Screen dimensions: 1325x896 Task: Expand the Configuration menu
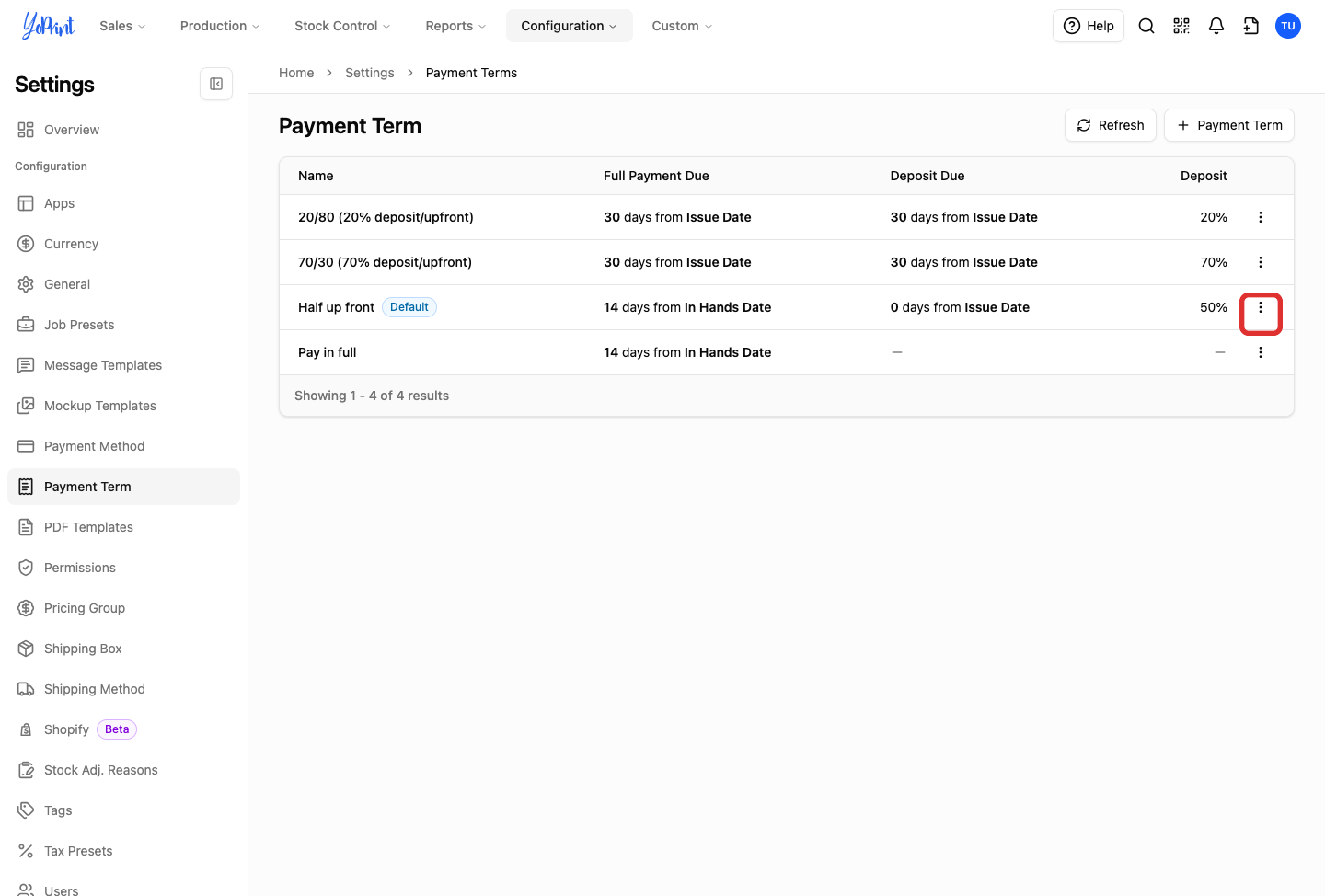click(x=570, y=26)
